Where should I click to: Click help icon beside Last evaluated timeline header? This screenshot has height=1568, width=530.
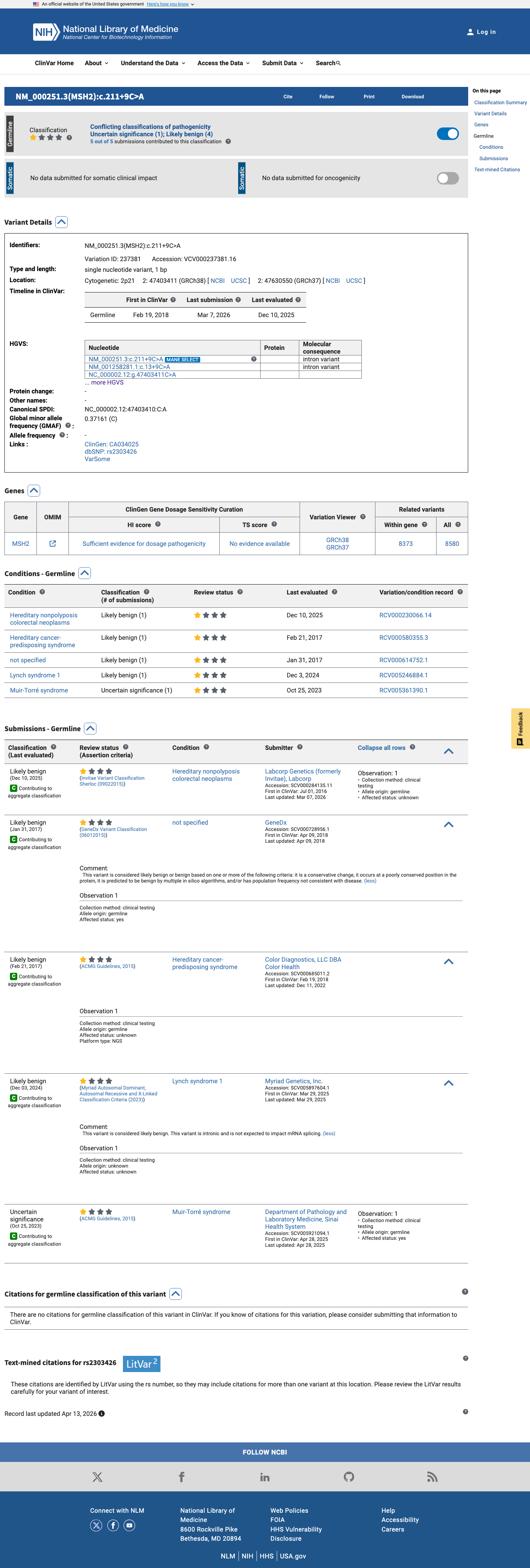pos(298,299)
